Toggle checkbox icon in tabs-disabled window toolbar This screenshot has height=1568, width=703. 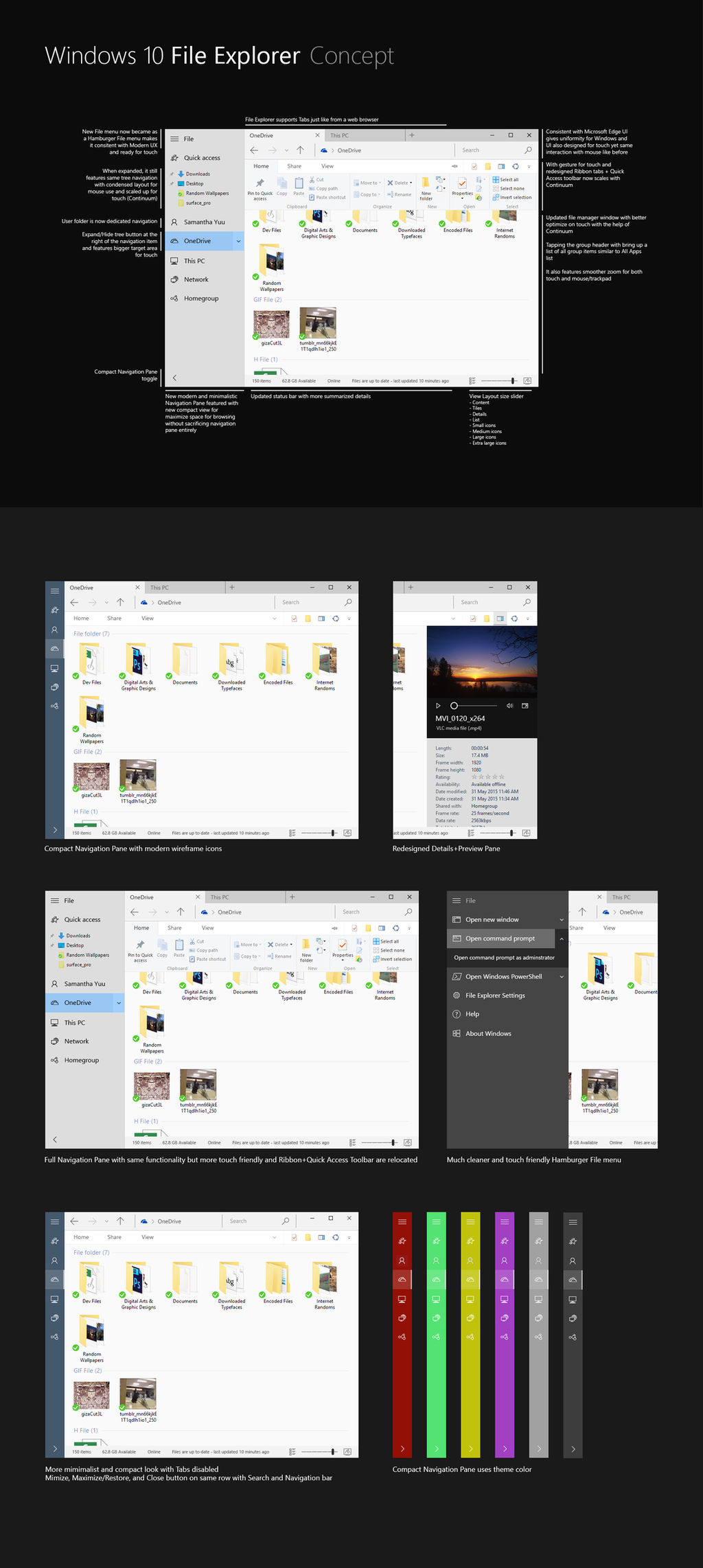[295, 1237]
